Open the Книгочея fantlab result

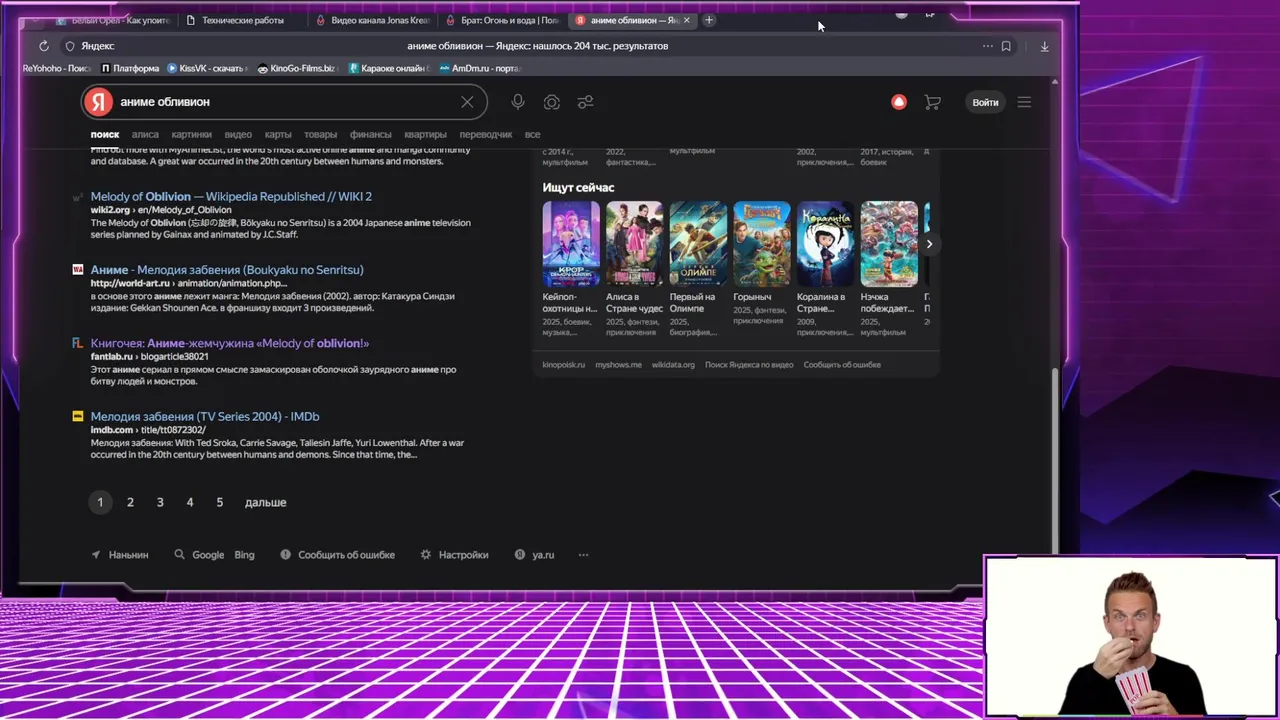230,343
